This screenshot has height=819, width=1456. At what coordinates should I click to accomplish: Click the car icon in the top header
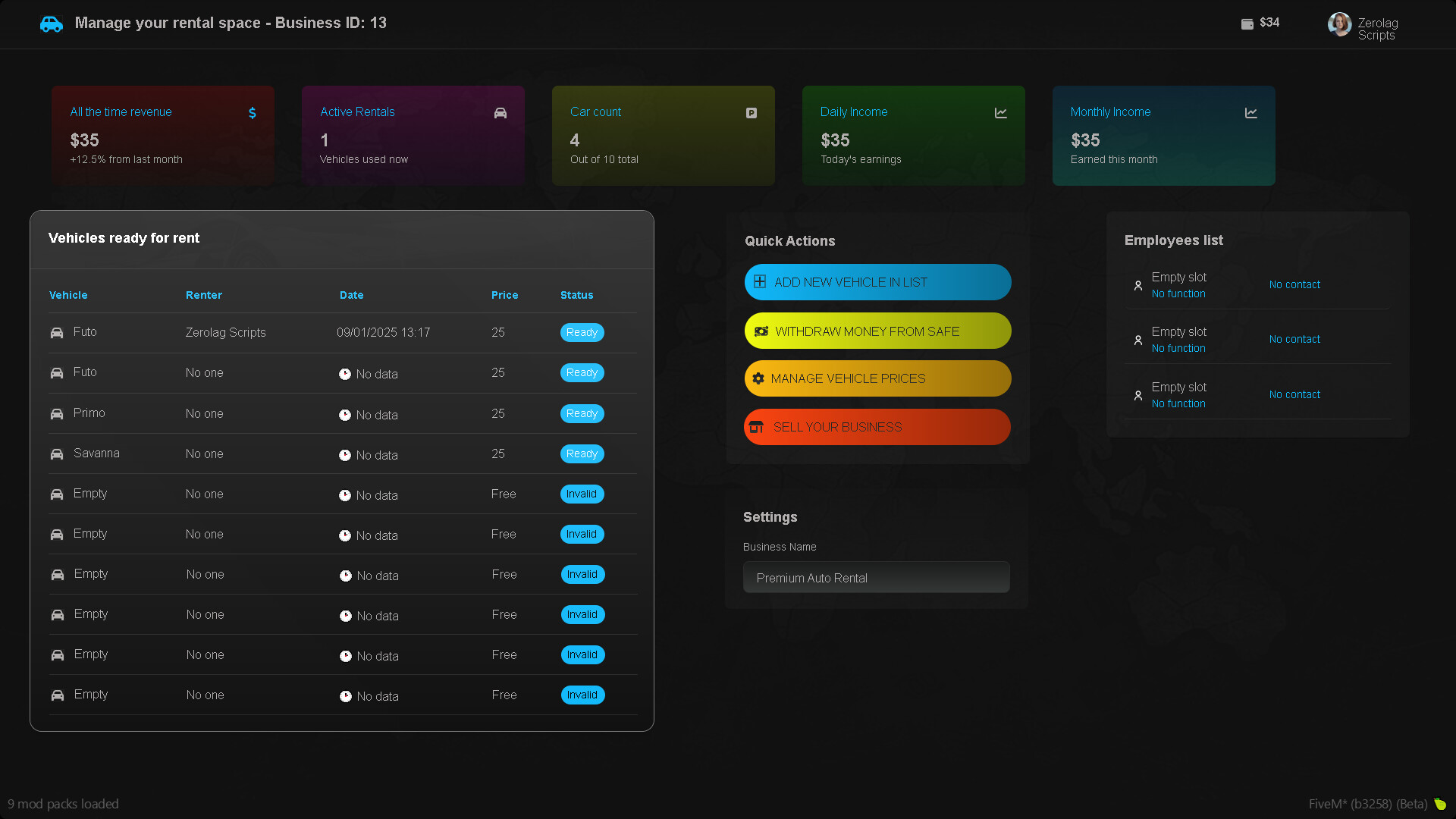51,24
